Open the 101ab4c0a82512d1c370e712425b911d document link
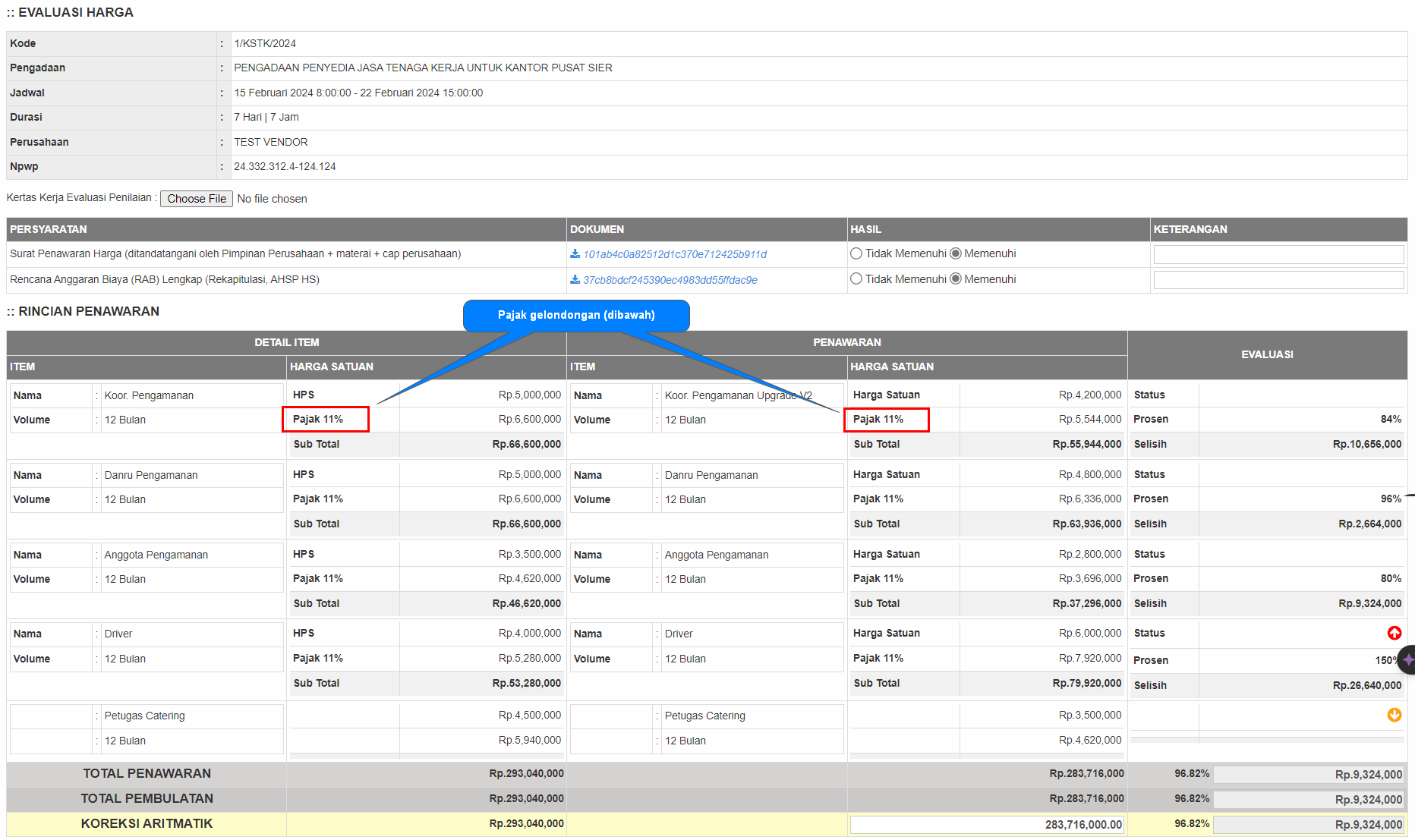 click(x=675, y=254)
